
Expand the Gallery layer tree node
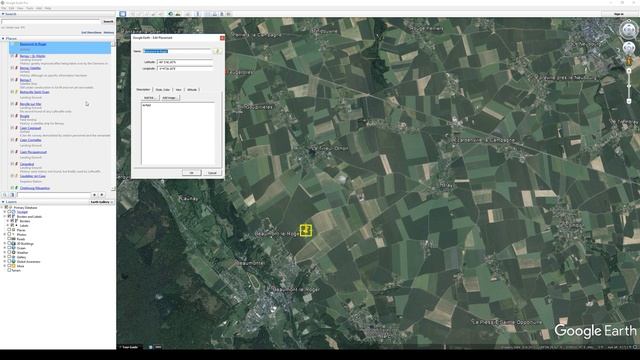point(5,257)
